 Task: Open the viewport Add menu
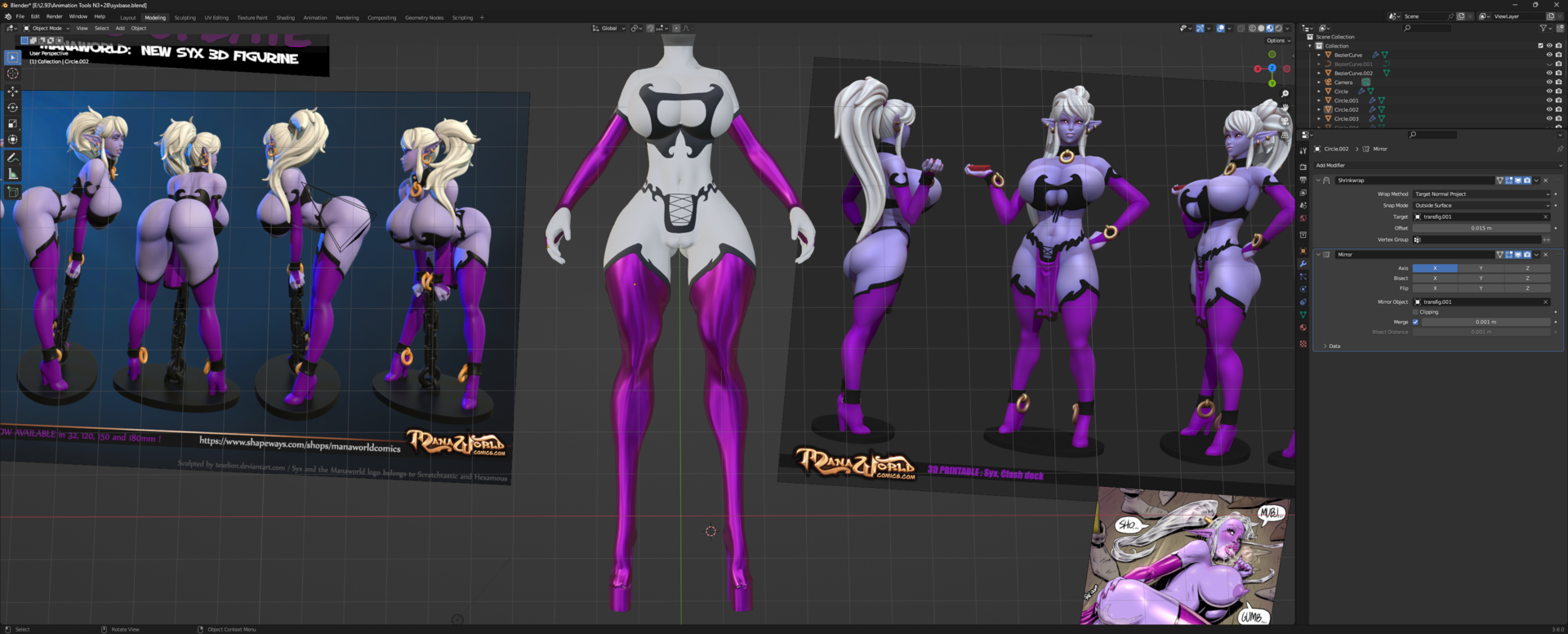click(x=120, y=29)
